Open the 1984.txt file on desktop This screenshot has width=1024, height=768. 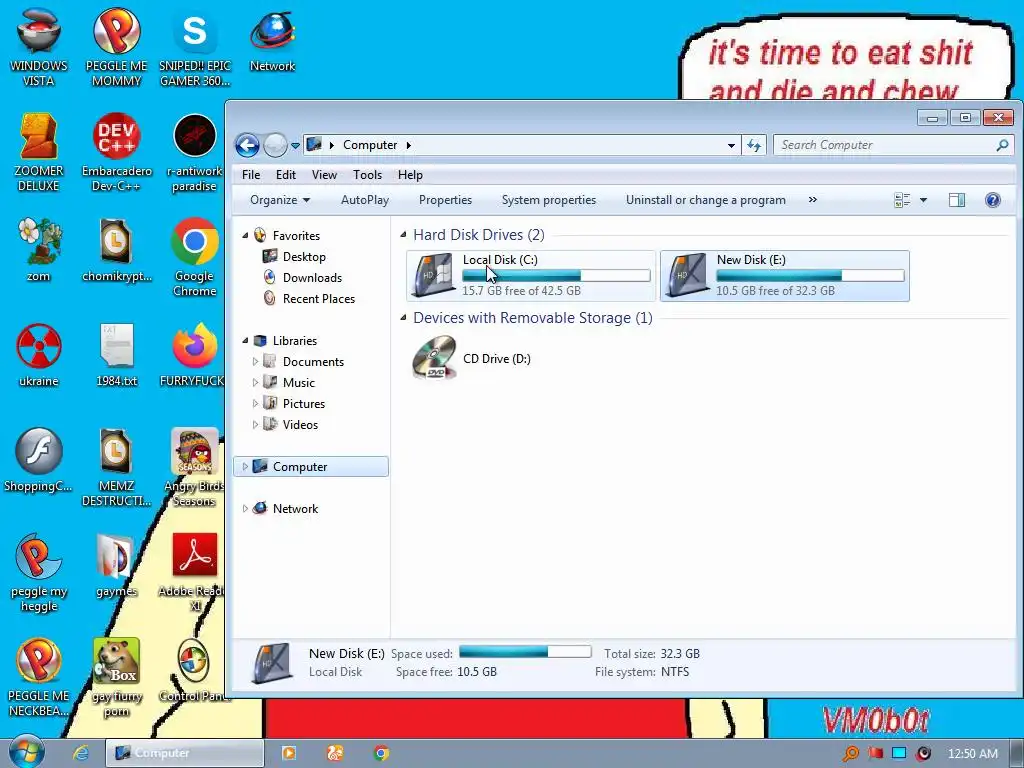(x=116, y=355)
